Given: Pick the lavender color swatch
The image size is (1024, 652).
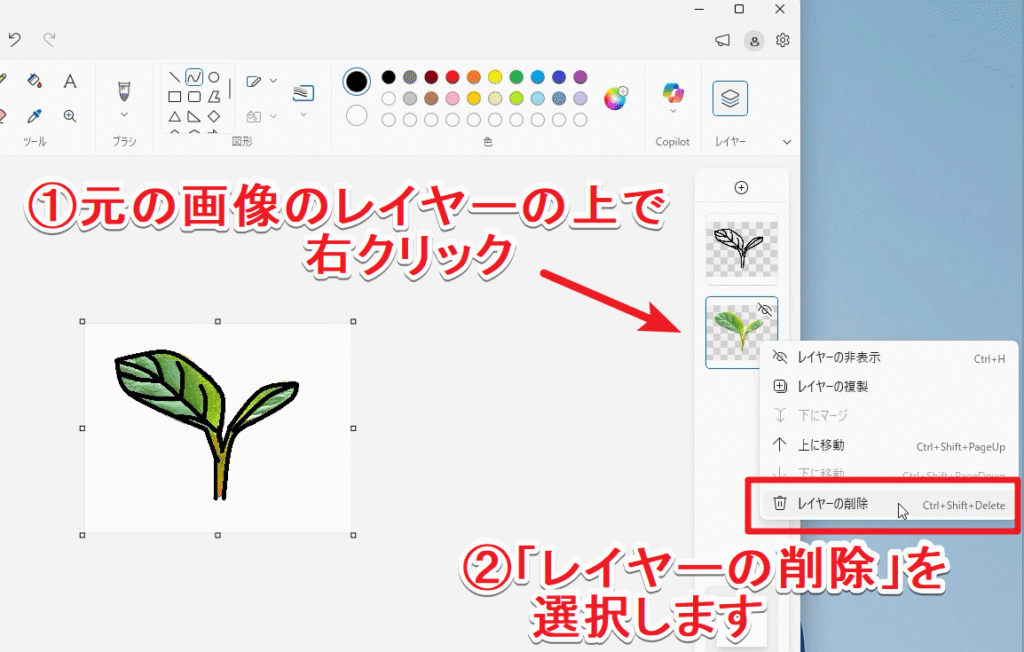Looking at the screenshot, I should pyautogui.click(x=580, y=99).
